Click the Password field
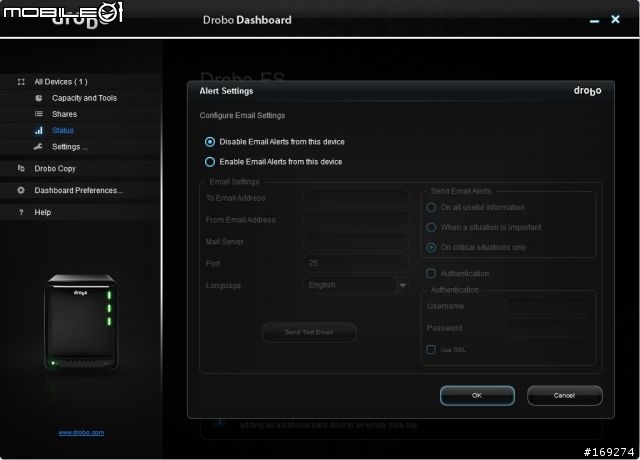 tap(547, 328)
